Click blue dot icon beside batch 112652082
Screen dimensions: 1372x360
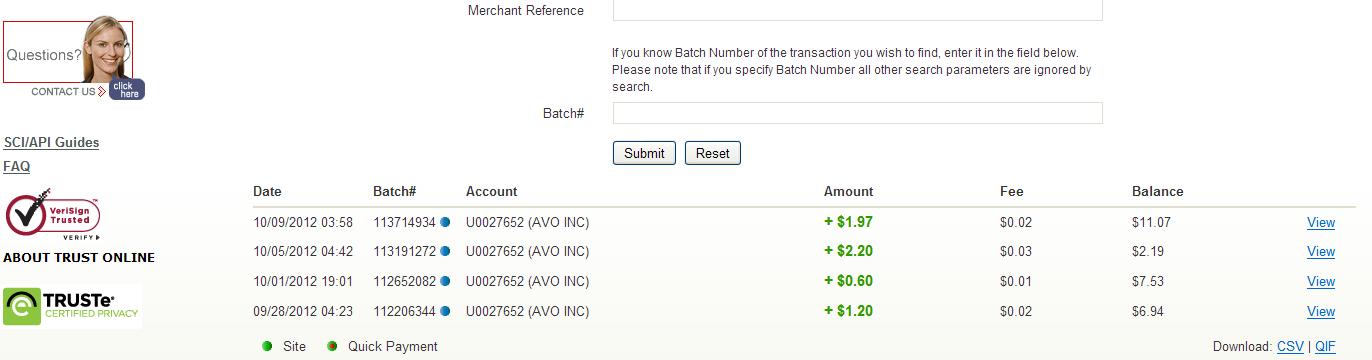[445, 282]
